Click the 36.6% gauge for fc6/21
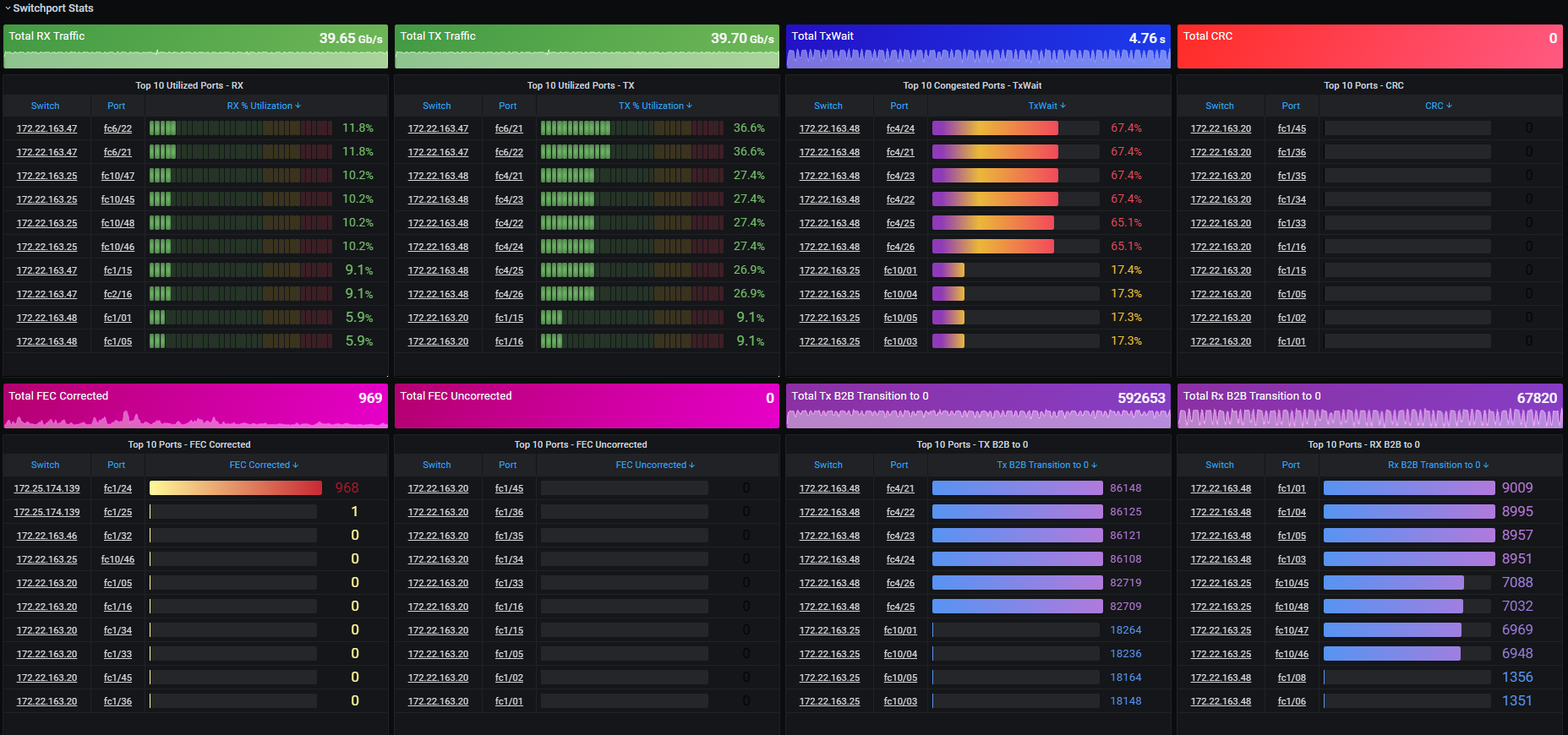The width and height of the screenshot is (1568, 735). point(631,128)
